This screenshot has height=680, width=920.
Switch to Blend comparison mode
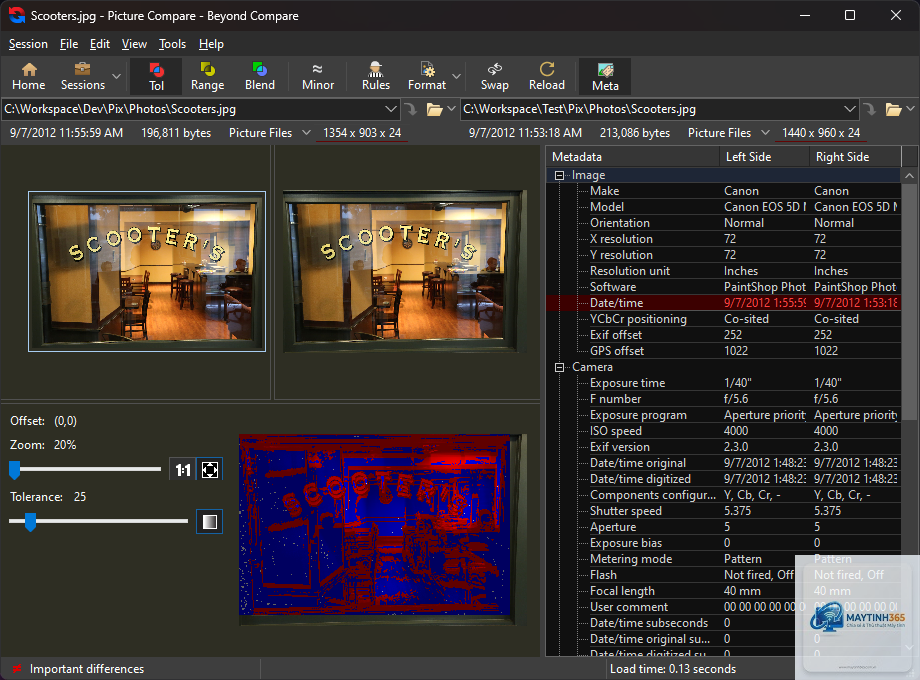(259, 76)
